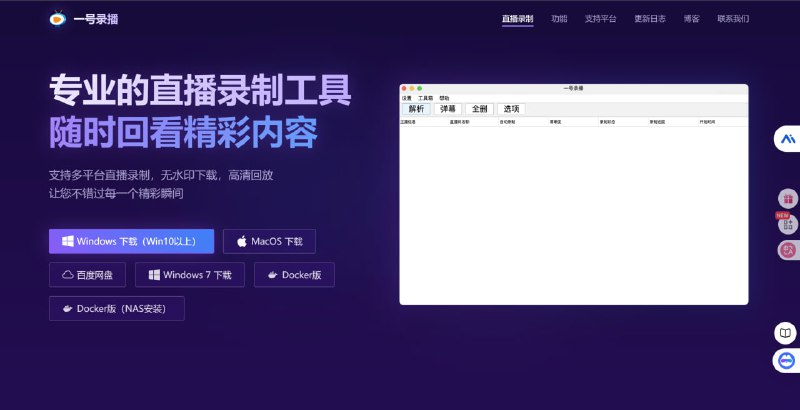Click the blue robot chat icon
Screen dimensions: 800x410
pyautogui.click(x=787, y=360)
